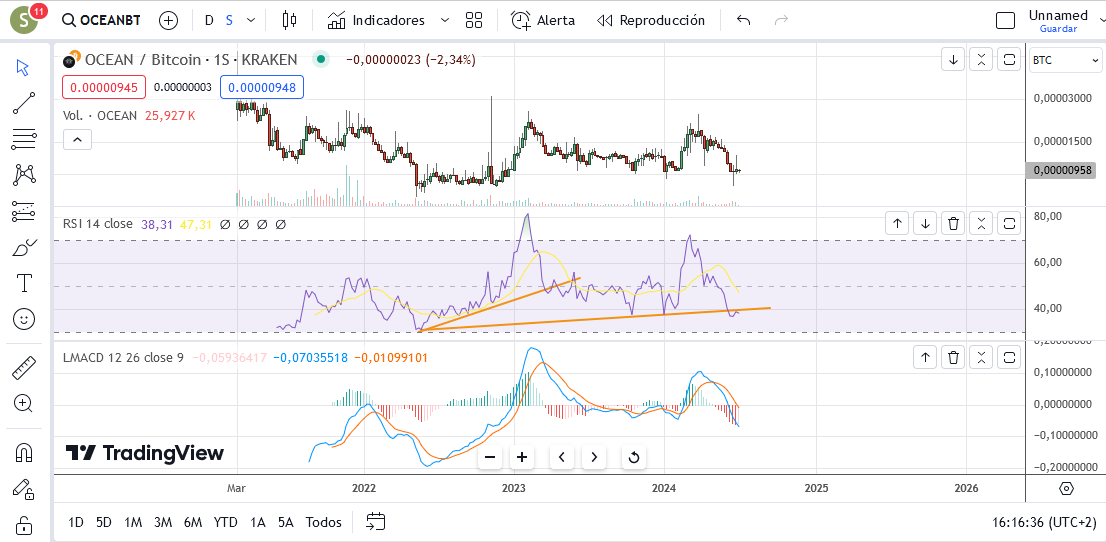
Task: Expand the indicator favorites dropdown arrow
Action: [x=444, y=20]
